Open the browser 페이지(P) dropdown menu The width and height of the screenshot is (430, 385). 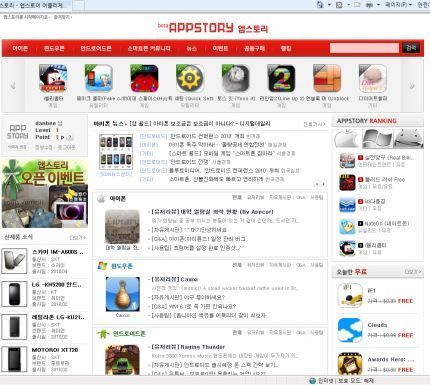coord(398,5)
